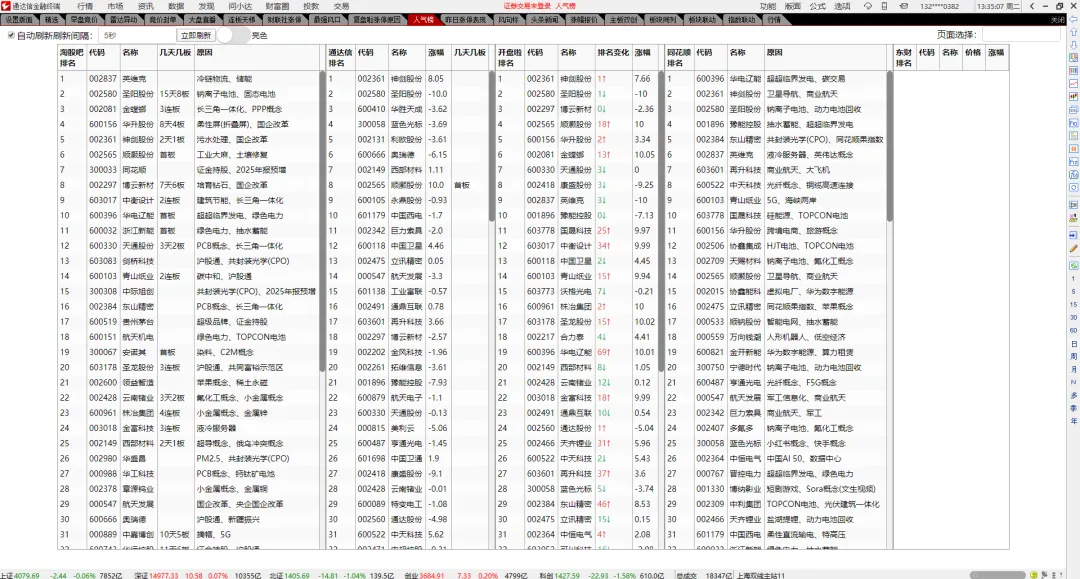Click the circle O sidebar icon
This screenshot has height=579, width=1080.
(1073, 187)
